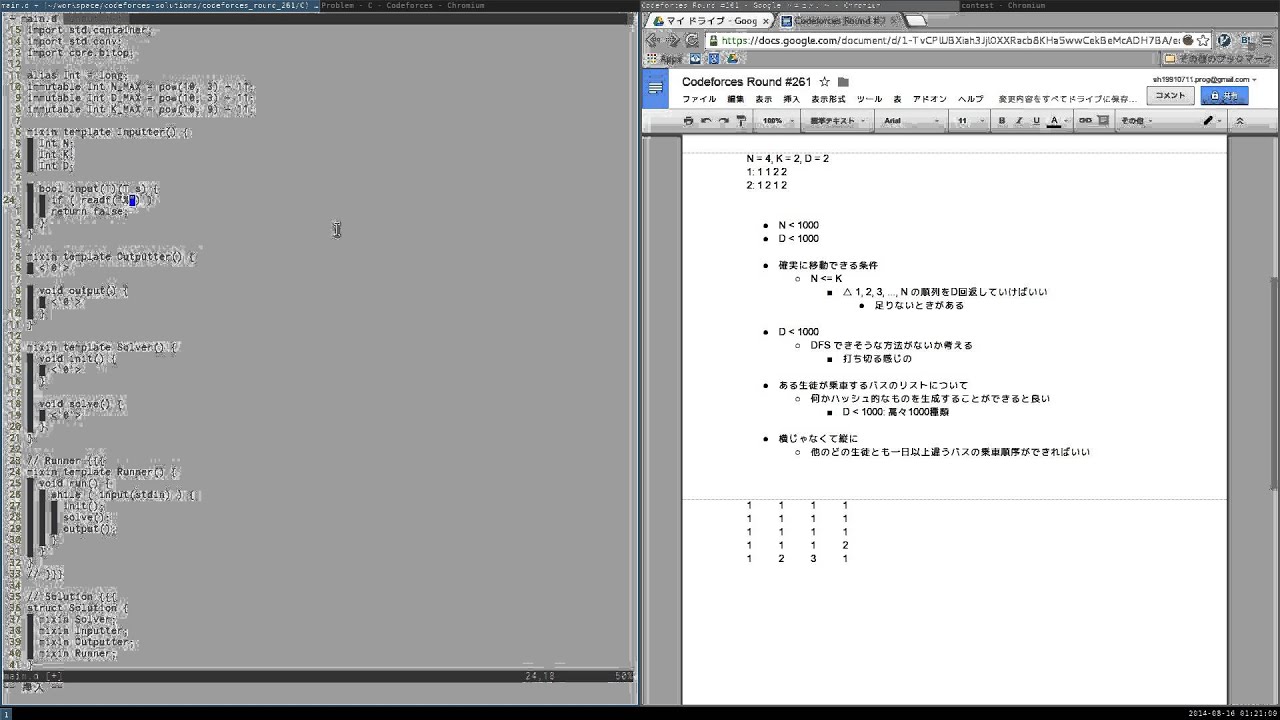Open the paragraph style dropdown 標準テキスト
1280x720 pixels.
pyautogui.click(x=837, y=121)
